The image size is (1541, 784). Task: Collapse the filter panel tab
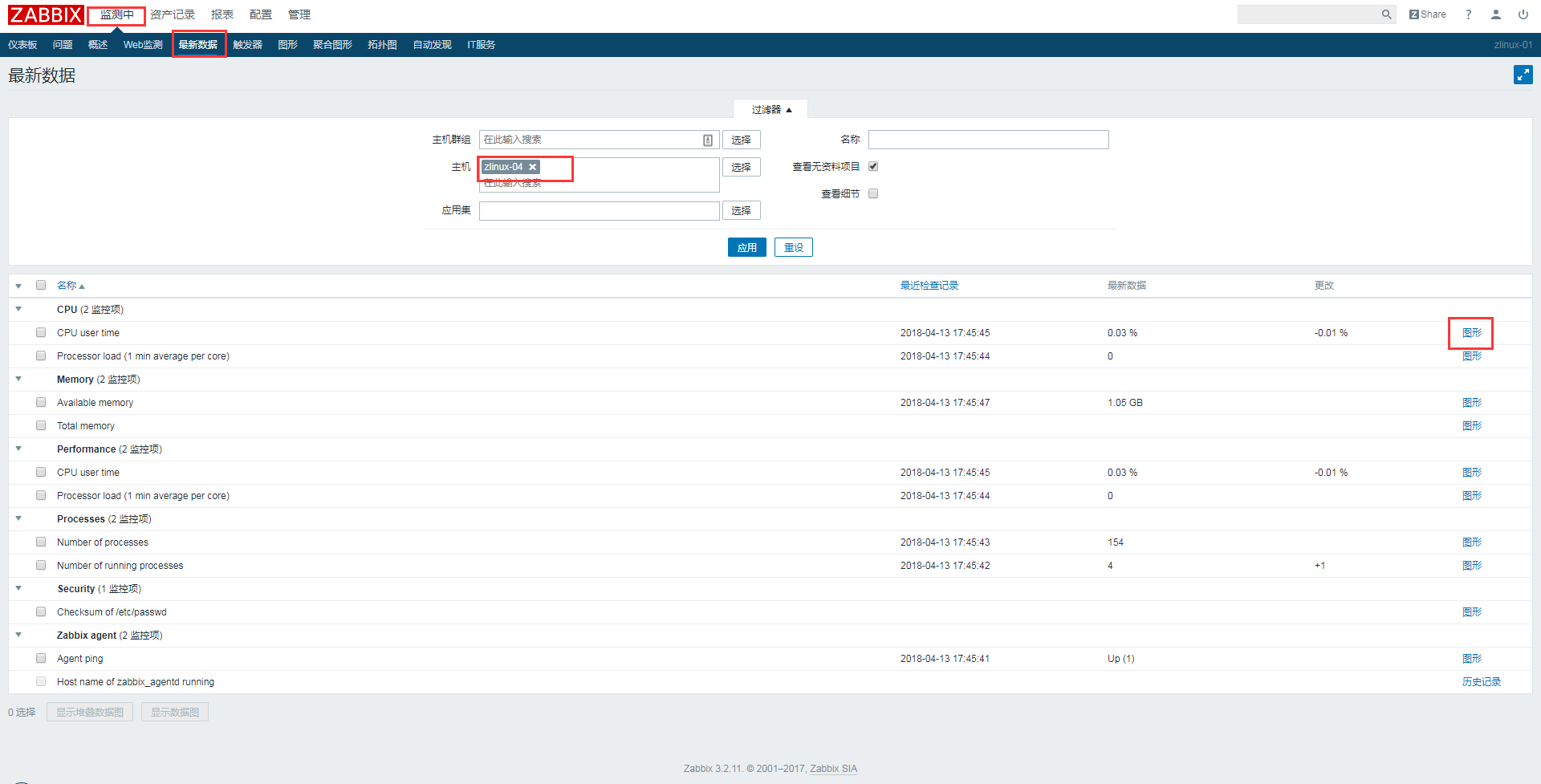point(770,109)
